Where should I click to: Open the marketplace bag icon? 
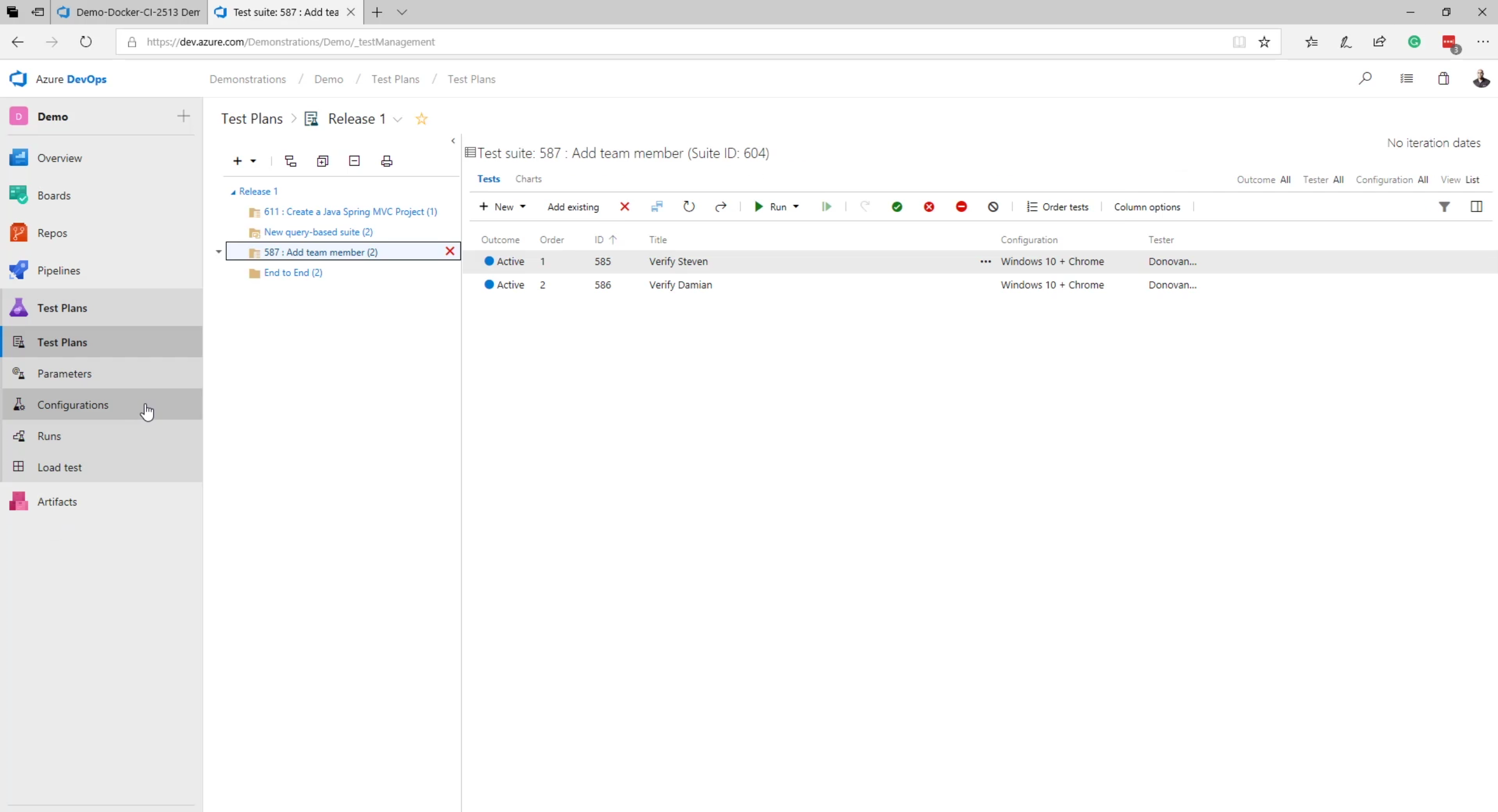click(x=1443, y=79)
